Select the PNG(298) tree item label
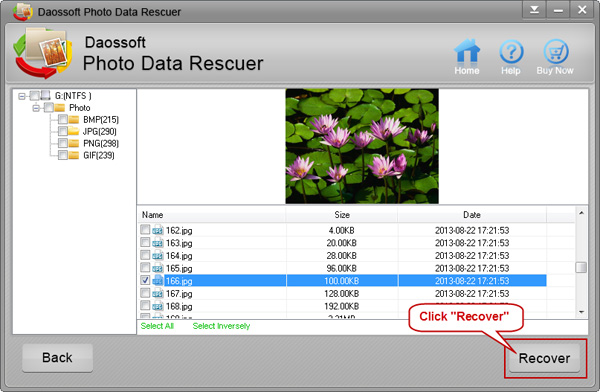The width and height of the screenshot is (600, 392). click(101, 144)
